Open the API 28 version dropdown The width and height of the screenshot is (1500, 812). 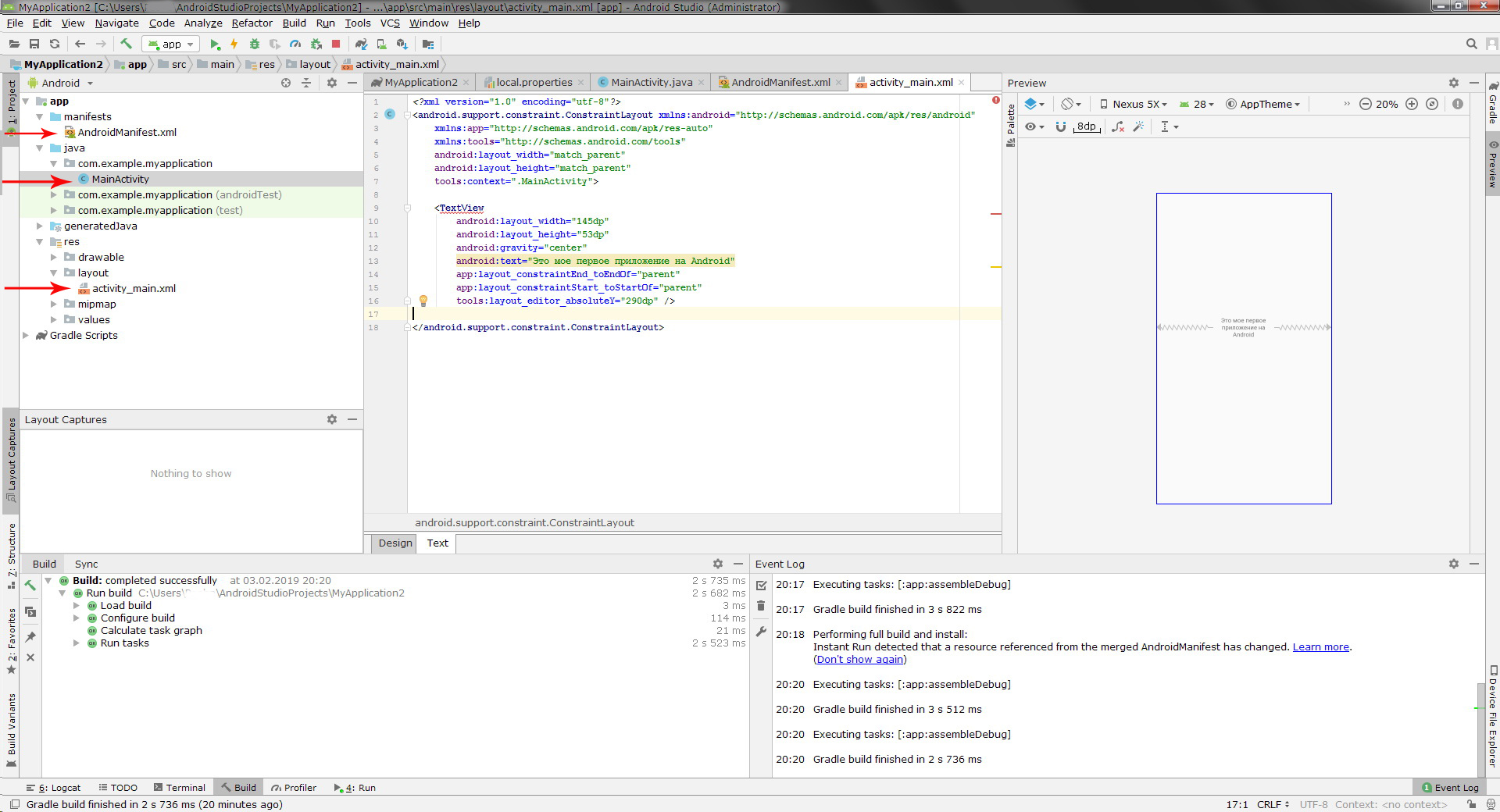1197,104
